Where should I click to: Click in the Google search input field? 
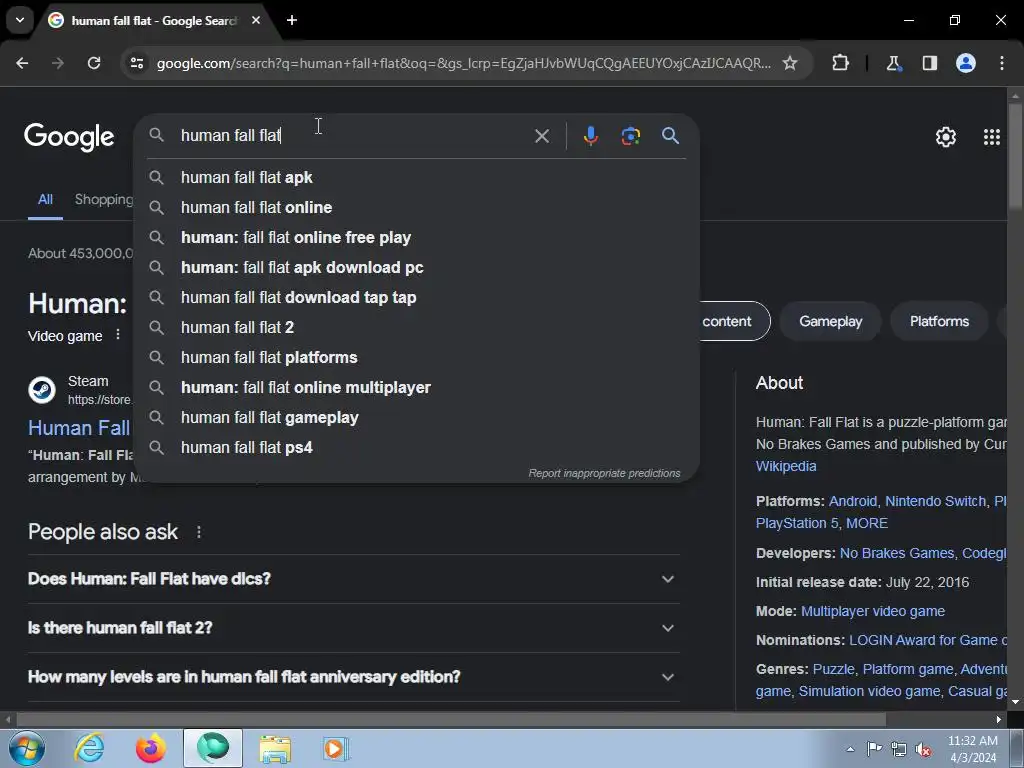point(353,136)
